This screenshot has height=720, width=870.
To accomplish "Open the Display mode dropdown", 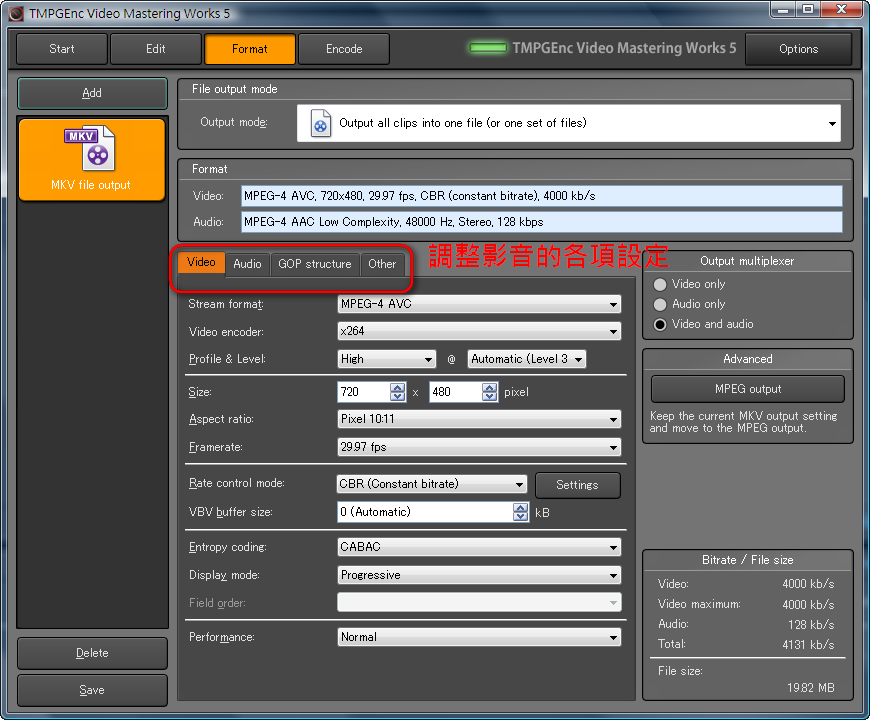I will point(479,575).
